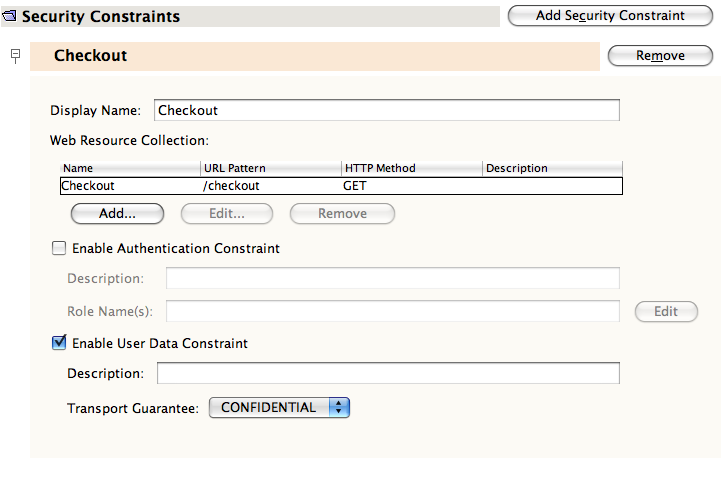
Task: Remove the Checkout security constraint
Action: click(660, 56)
